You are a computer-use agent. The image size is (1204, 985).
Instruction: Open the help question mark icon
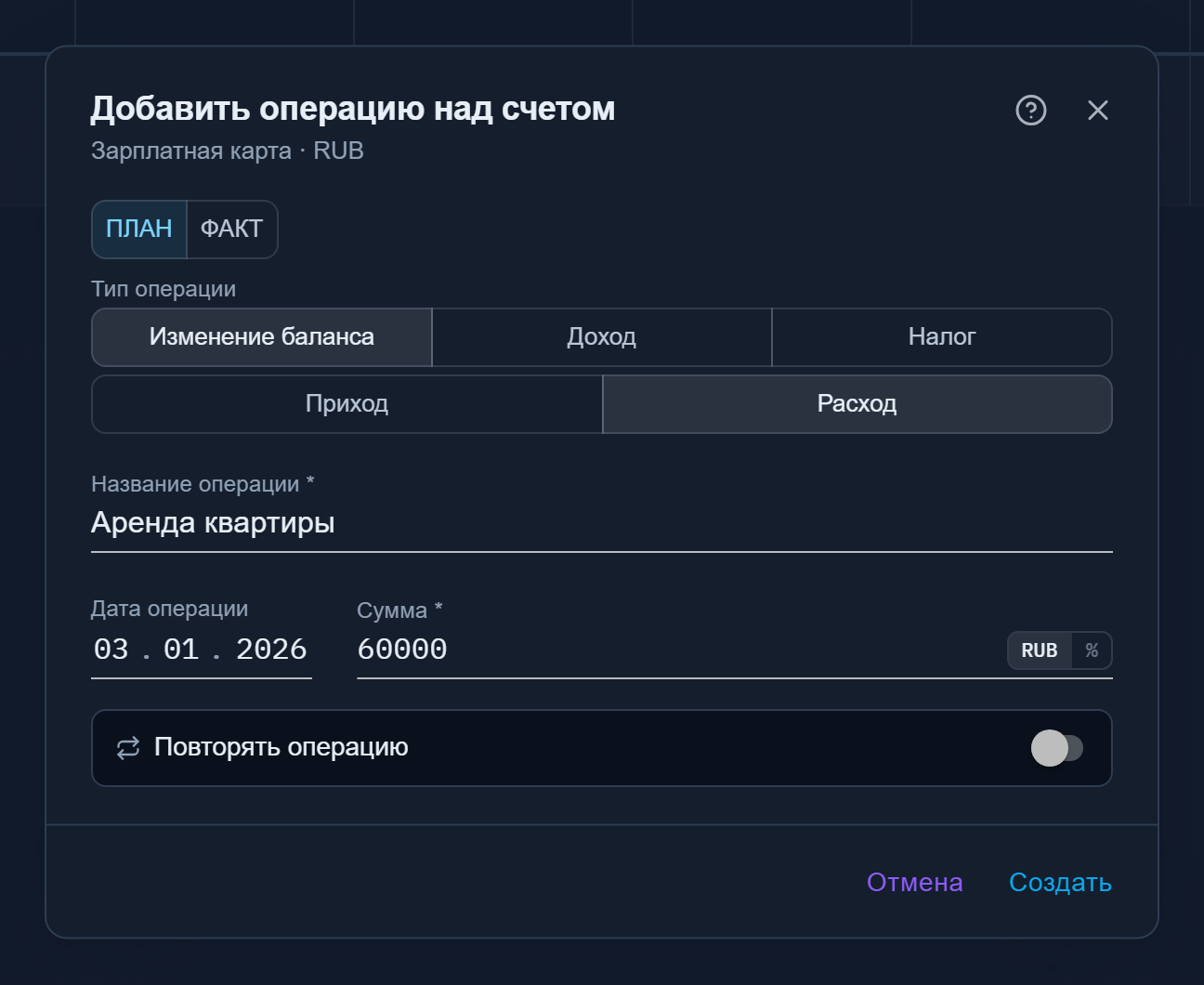pyautogui.click(x=1031, y=111)
